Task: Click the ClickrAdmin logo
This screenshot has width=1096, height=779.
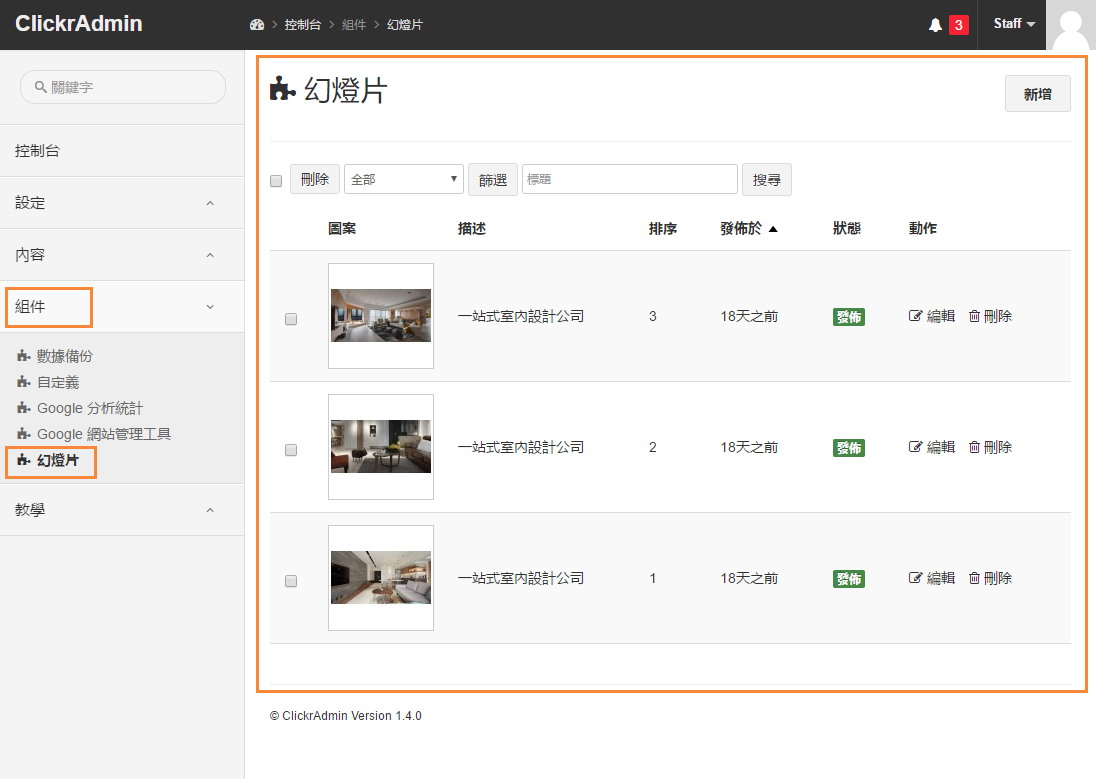Action: (78, 23)
